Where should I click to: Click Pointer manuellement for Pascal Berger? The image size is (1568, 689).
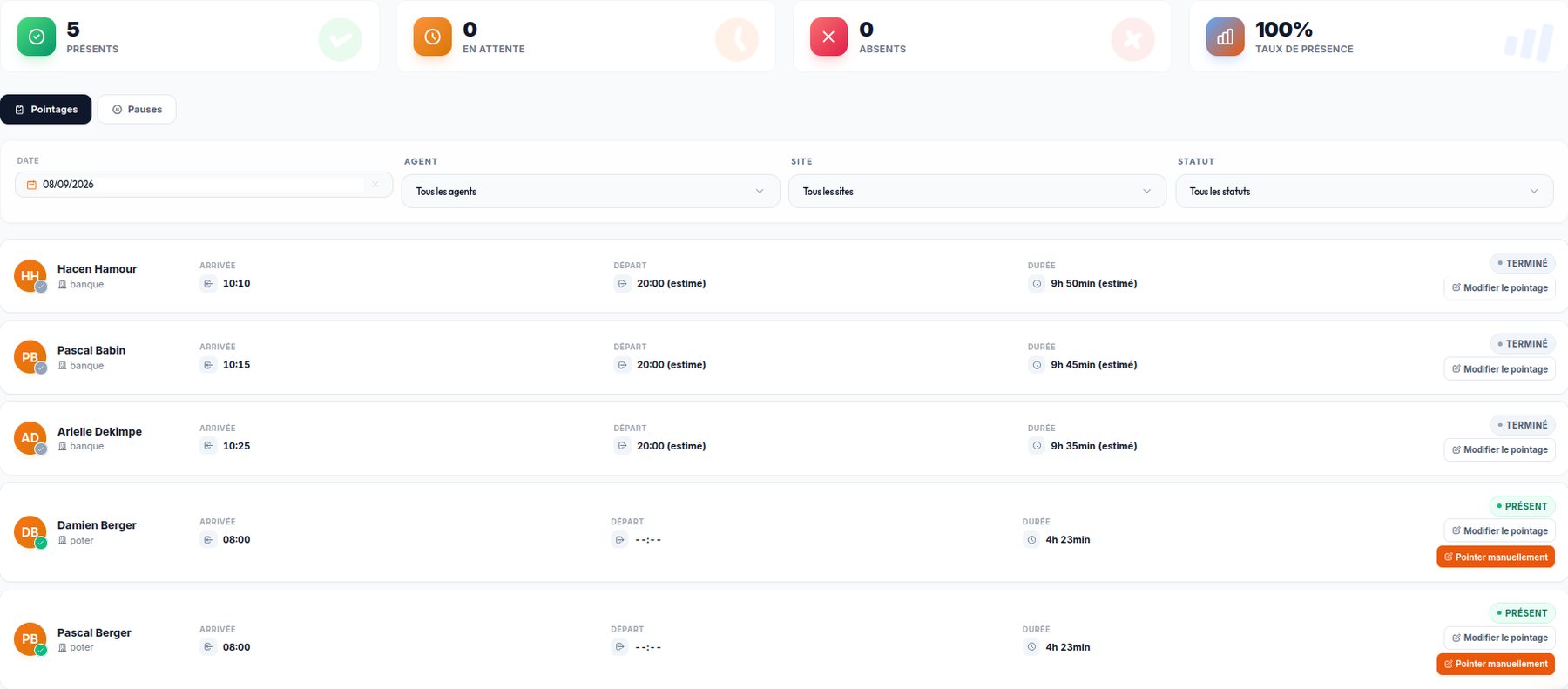tap(1496, 665)
